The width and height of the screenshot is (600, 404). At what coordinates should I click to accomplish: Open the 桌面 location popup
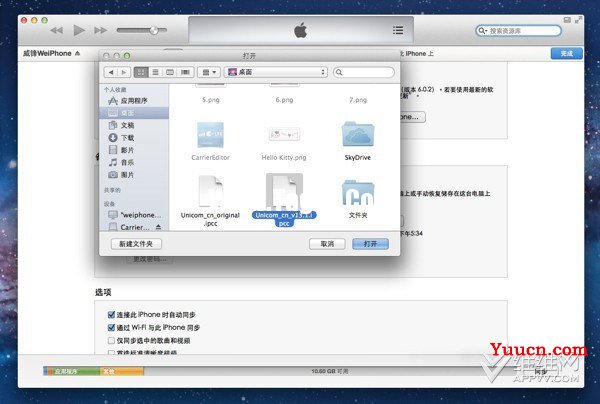pyautogui.click(x=276, y=72)
